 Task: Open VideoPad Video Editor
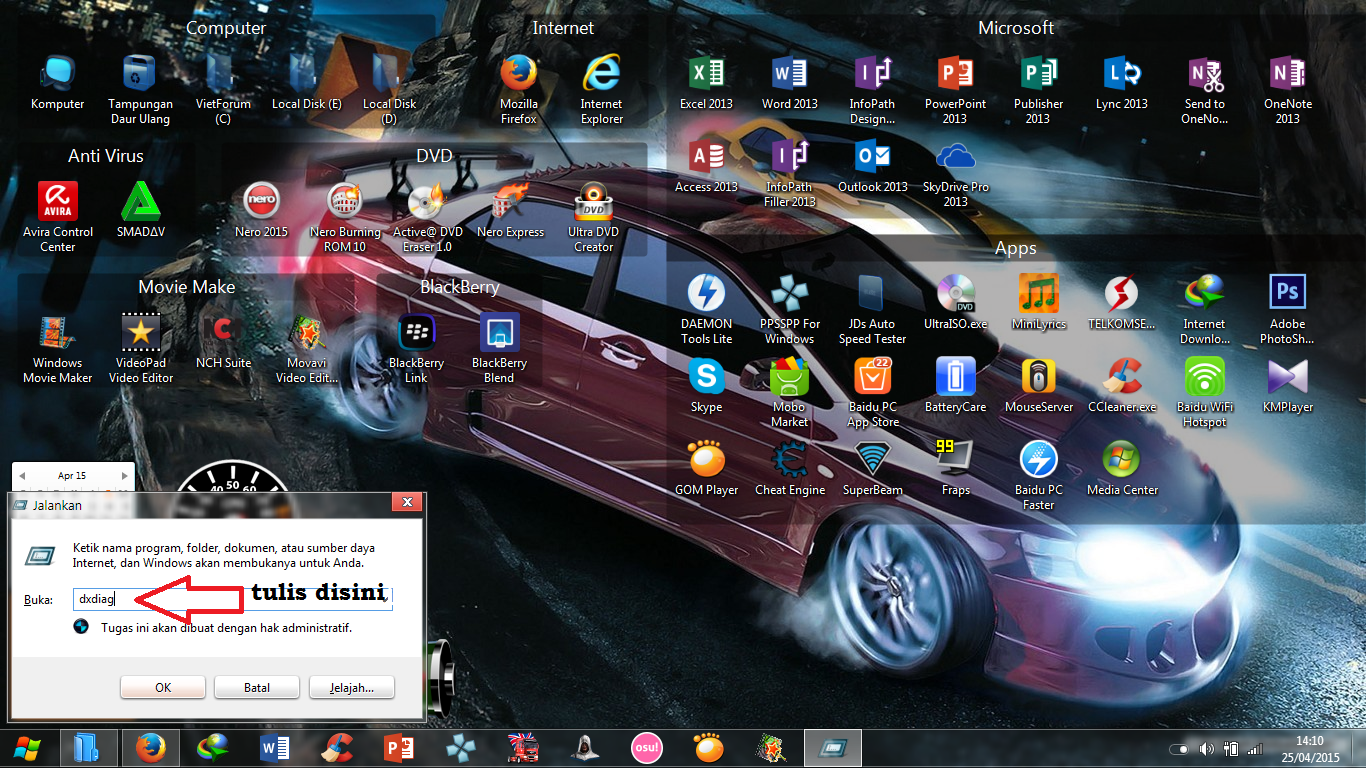coord(141,348)
